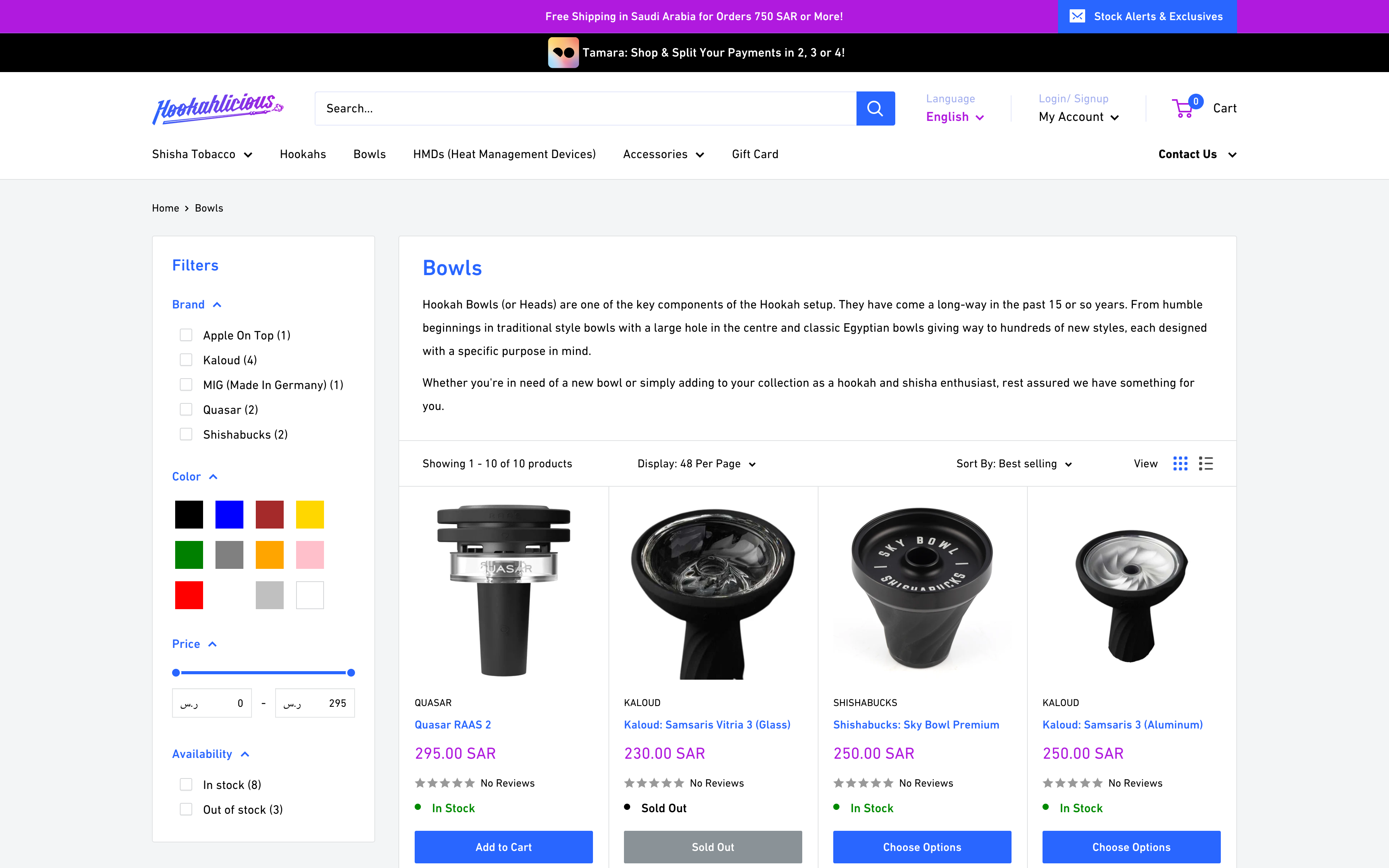This screenshot has width=1389, height=868.
Task: Open the Shisha Tobacco menu
Action: (202, 154)
